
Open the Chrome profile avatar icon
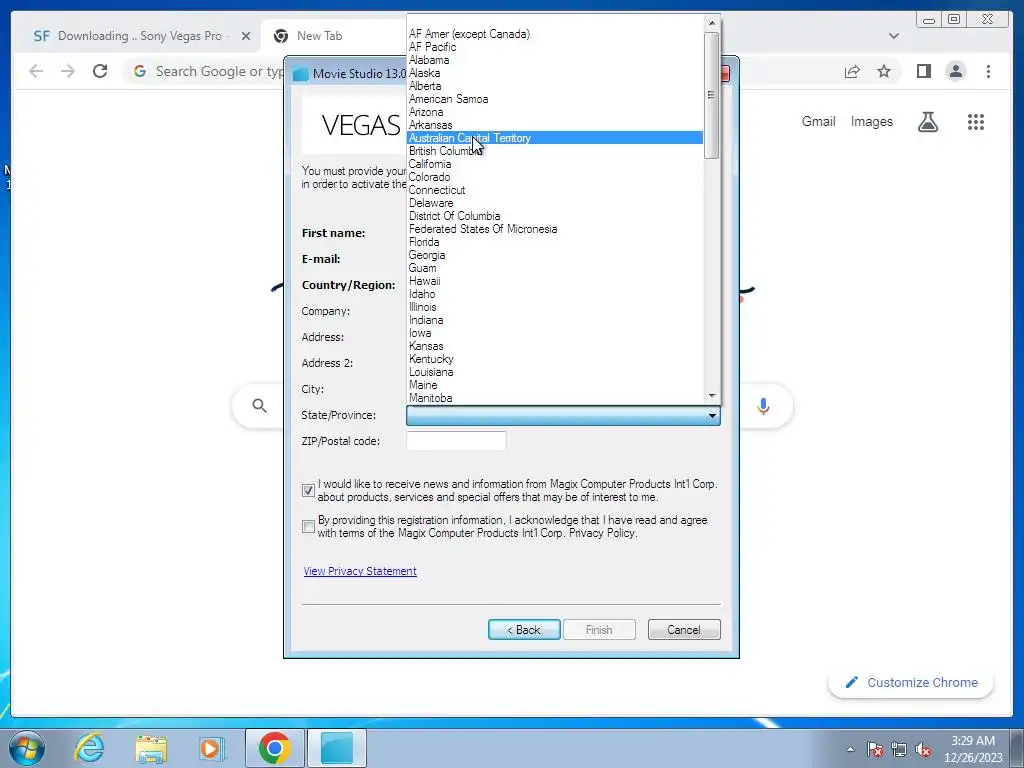pos(955,71)
